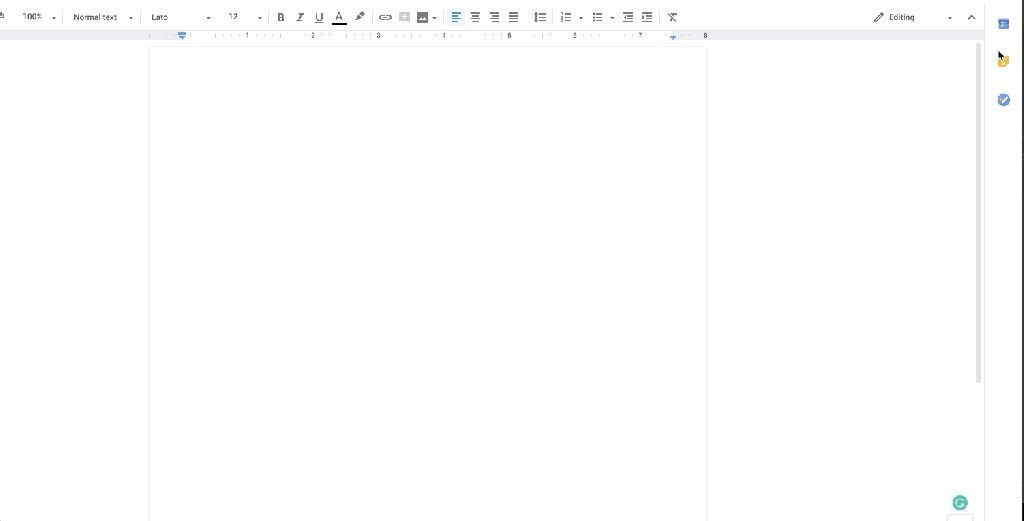Clear formatting from the text

click(x=672, y=17)
